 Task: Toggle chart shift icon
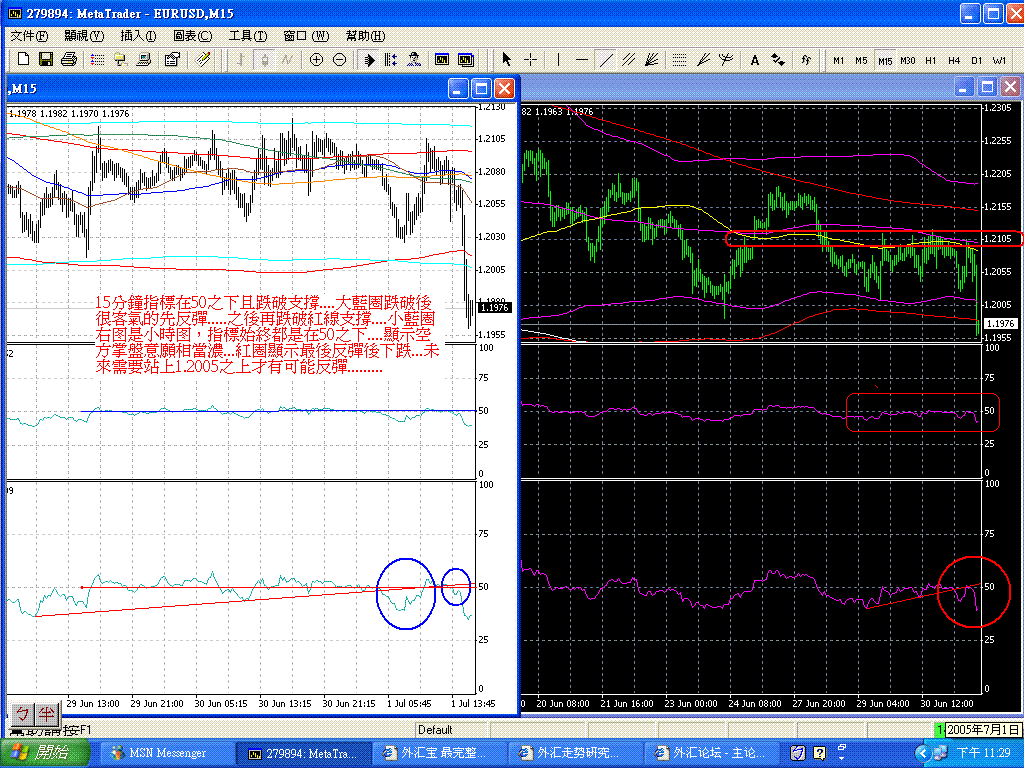click(391, 60)
